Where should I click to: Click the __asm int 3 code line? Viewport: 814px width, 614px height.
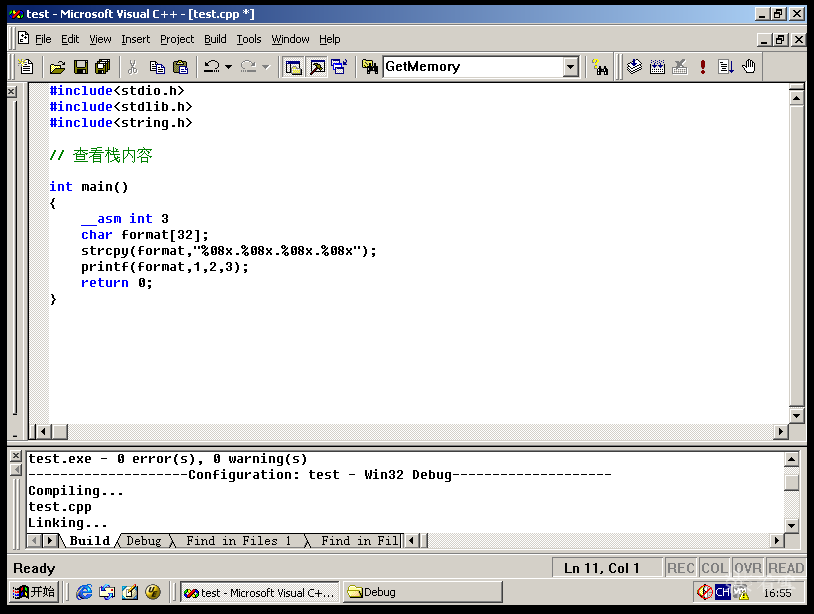(x=125, y=219)
